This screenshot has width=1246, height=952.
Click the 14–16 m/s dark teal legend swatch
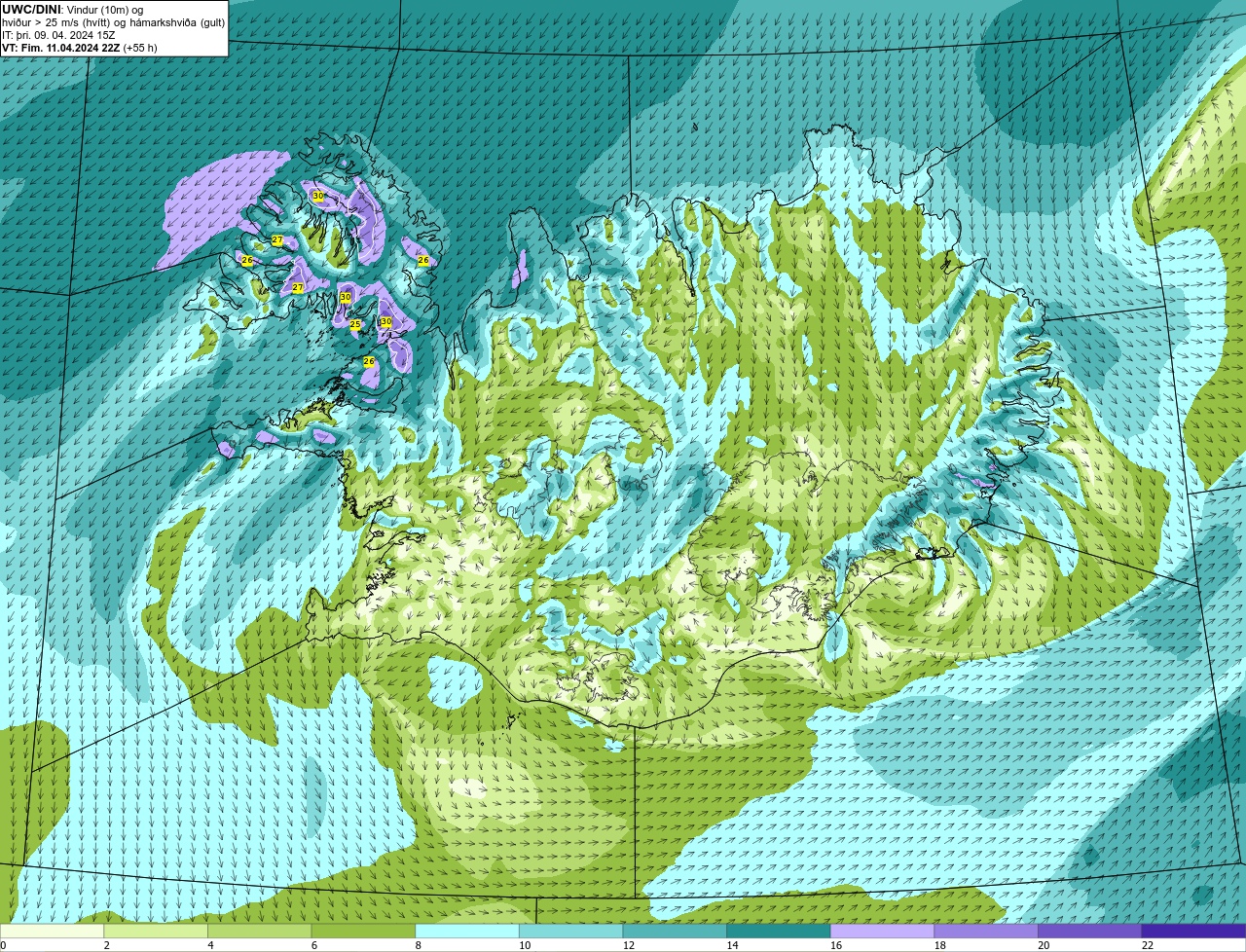779,932
